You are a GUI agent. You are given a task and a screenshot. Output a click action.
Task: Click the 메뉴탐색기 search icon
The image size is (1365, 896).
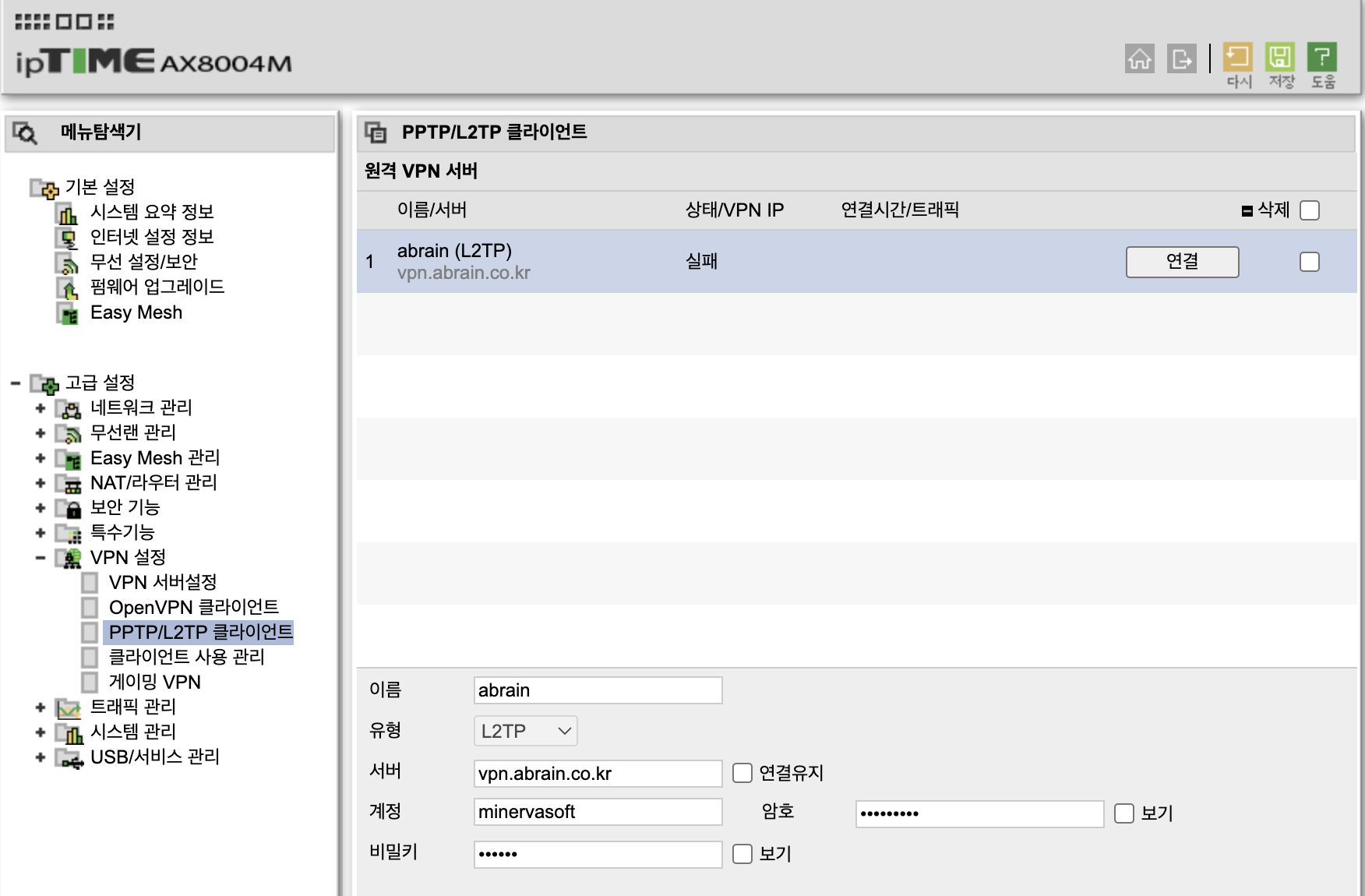coord(25,133)
